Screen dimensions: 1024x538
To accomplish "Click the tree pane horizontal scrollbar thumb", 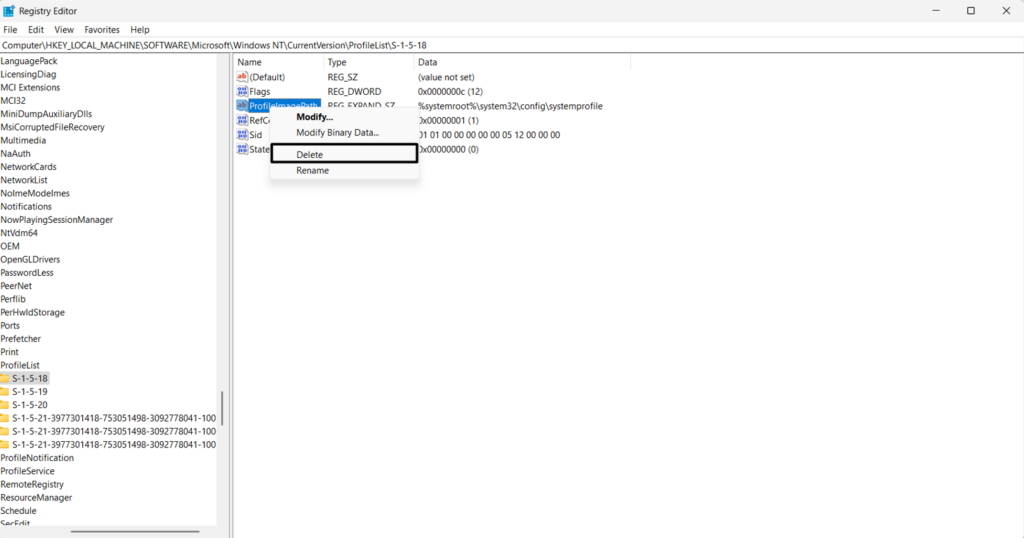I will 135,531.
